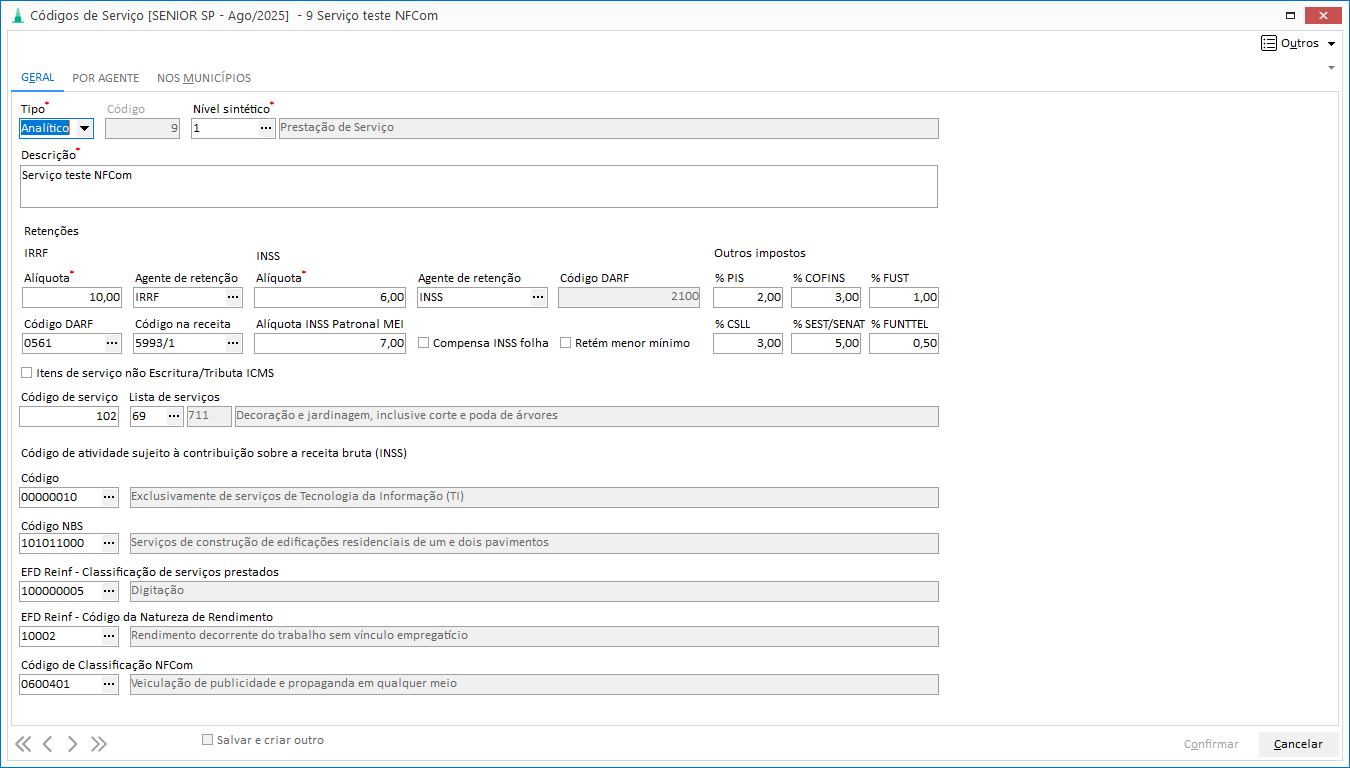Viewport: 1350px width, 768px height.
Task: Click the 'Digitação' description text
Action: 158,590
